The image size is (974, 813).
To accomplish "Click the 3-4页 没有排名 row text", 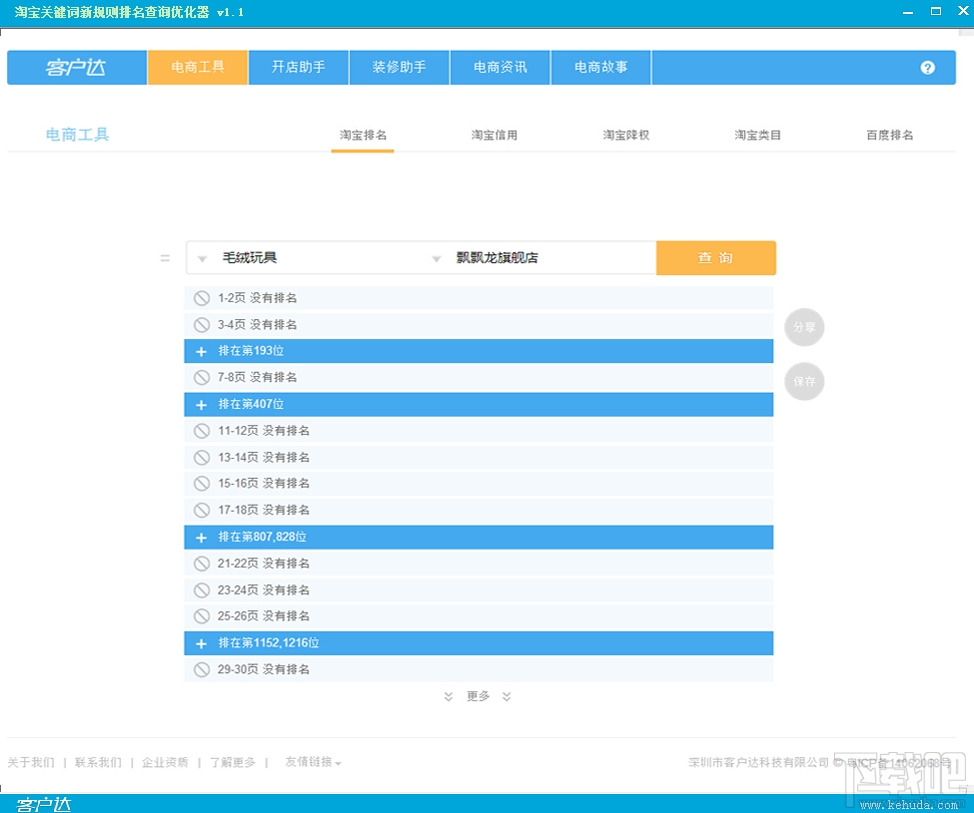I will tap(257, 325).
